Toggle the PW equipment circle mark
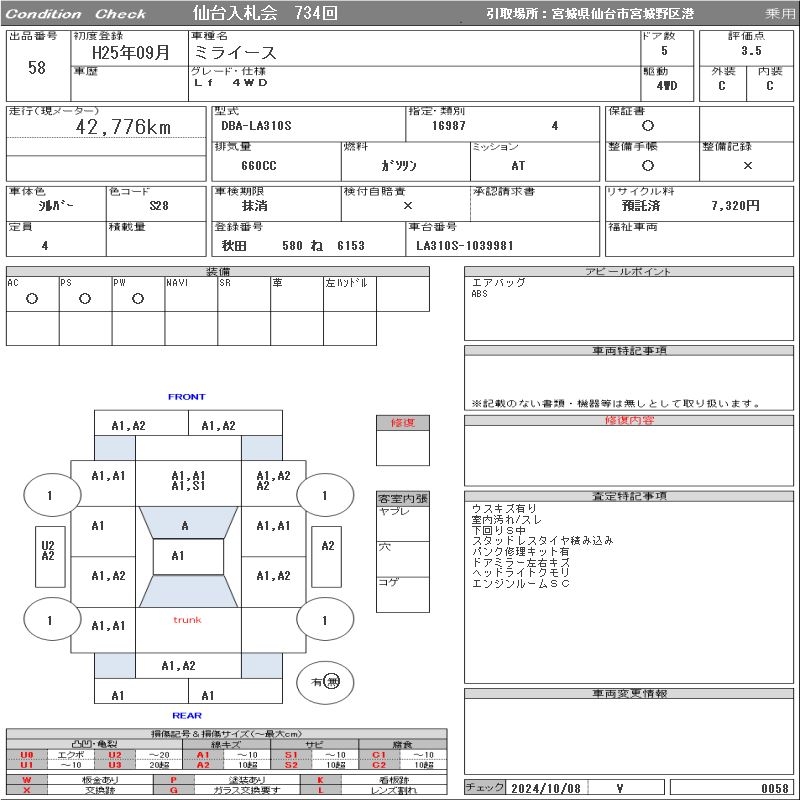Screen dimensions: 800x800 138,298
